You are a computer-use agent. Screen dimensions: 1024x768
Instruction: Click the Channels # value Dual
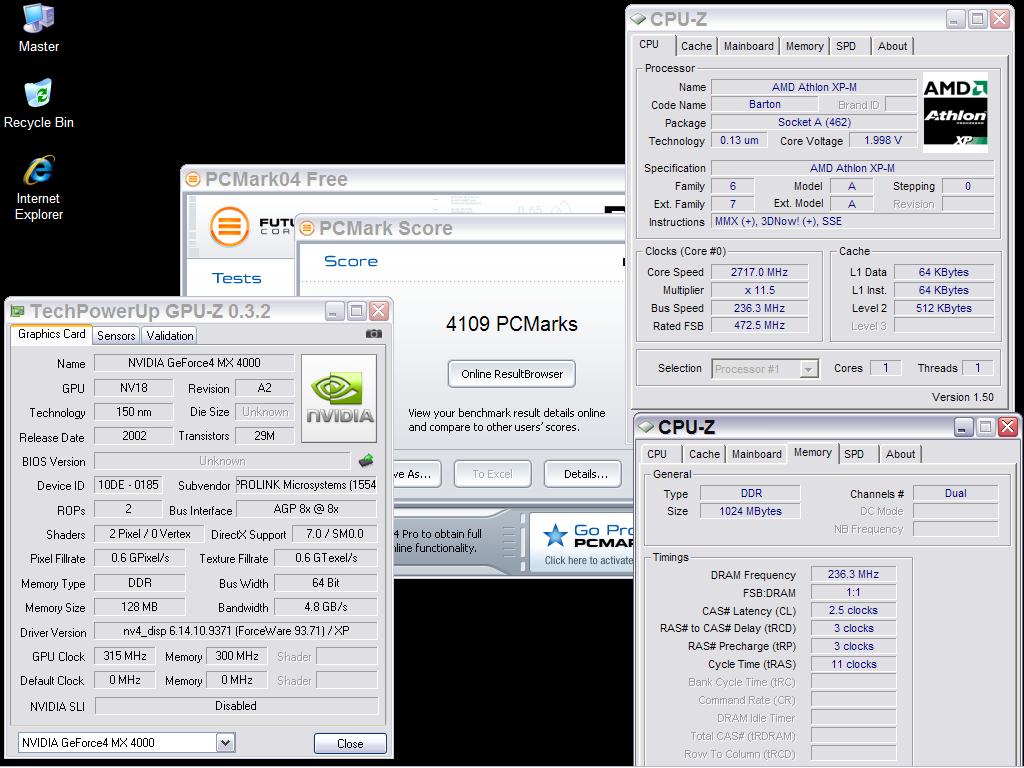point(955,494)
